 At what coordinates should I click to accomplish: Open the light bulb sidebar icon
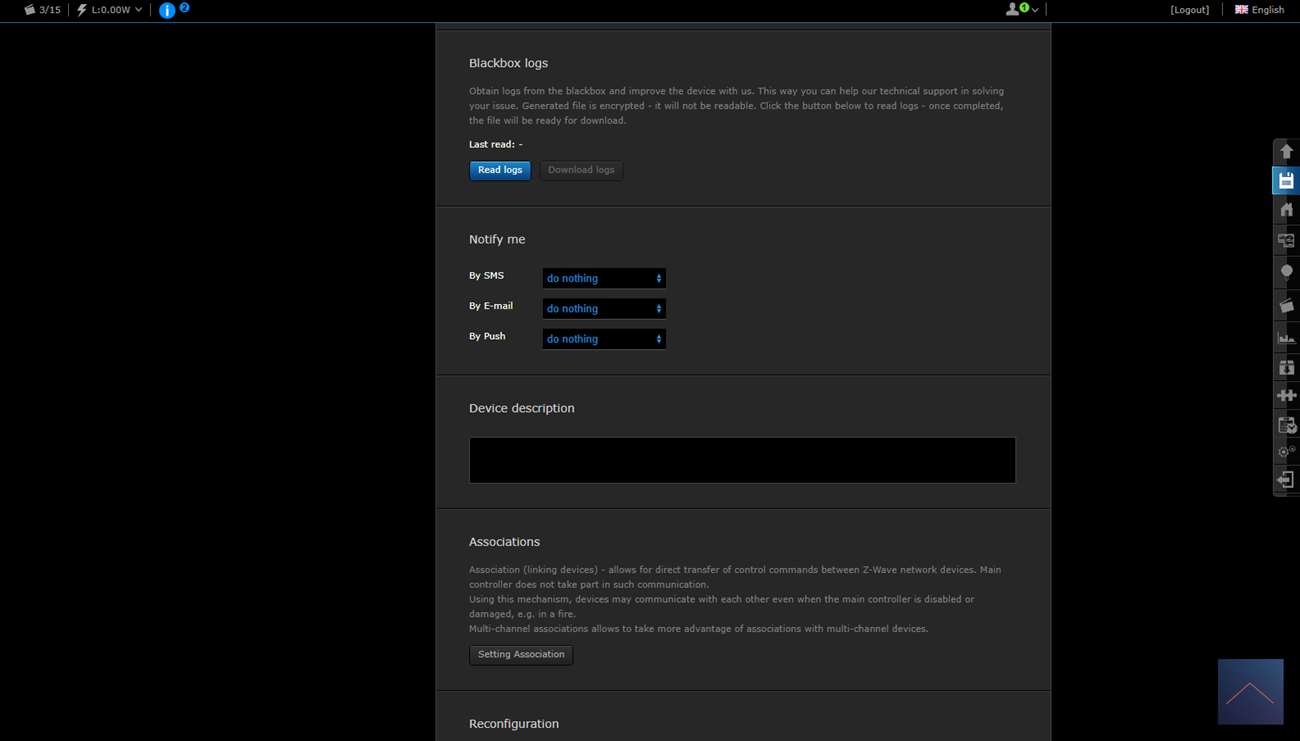tap(1286, 272)
